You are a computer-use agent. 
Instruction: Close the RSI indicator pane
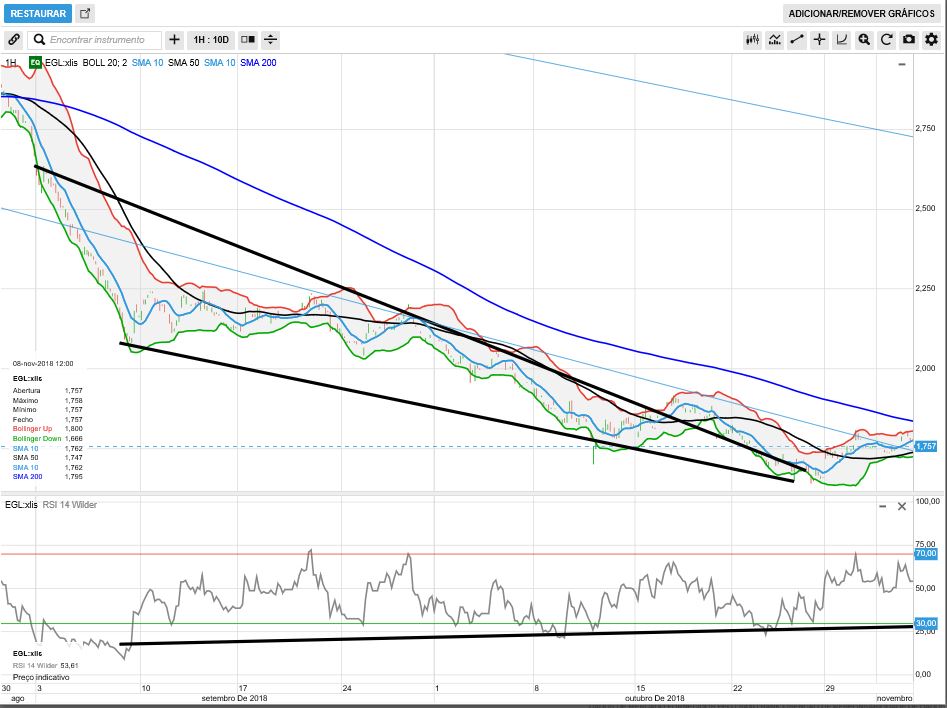click(902, 506)
